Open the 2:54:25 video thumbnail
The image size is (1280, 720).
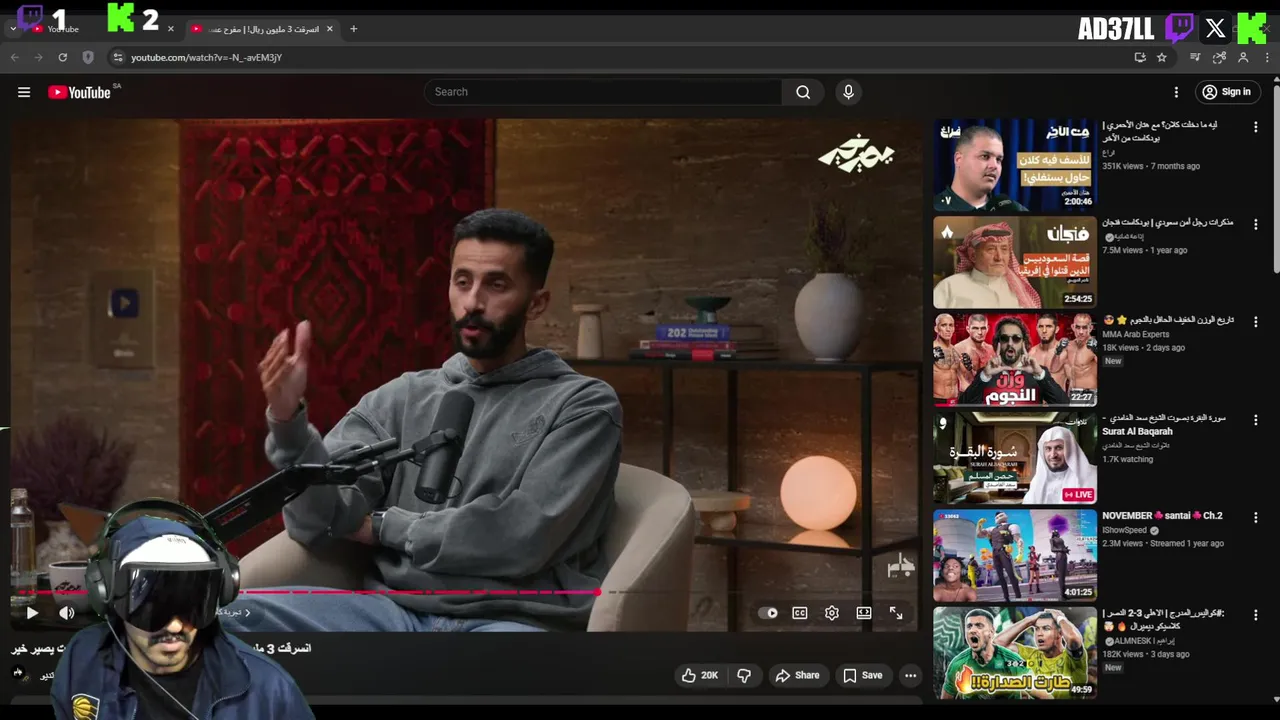(1015, 262)
